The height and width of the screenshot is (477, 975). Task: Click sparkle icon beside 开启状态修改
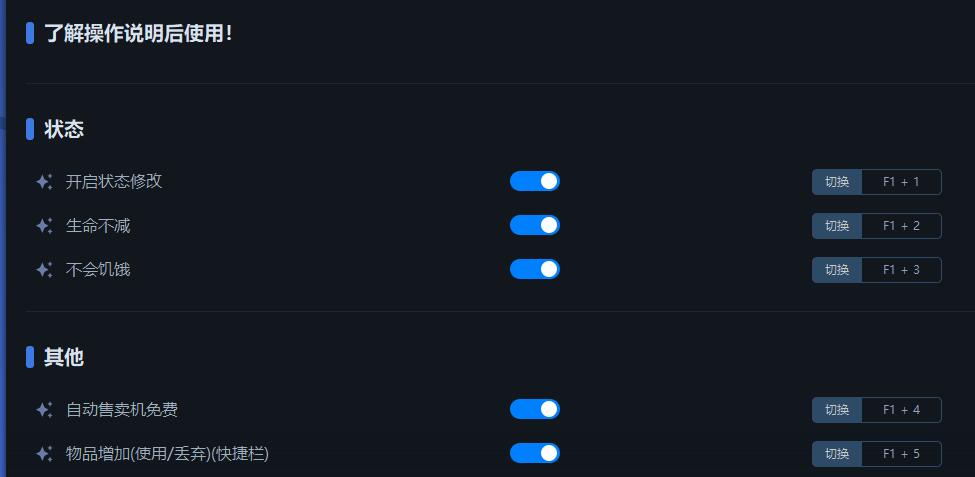coord(44,182)
